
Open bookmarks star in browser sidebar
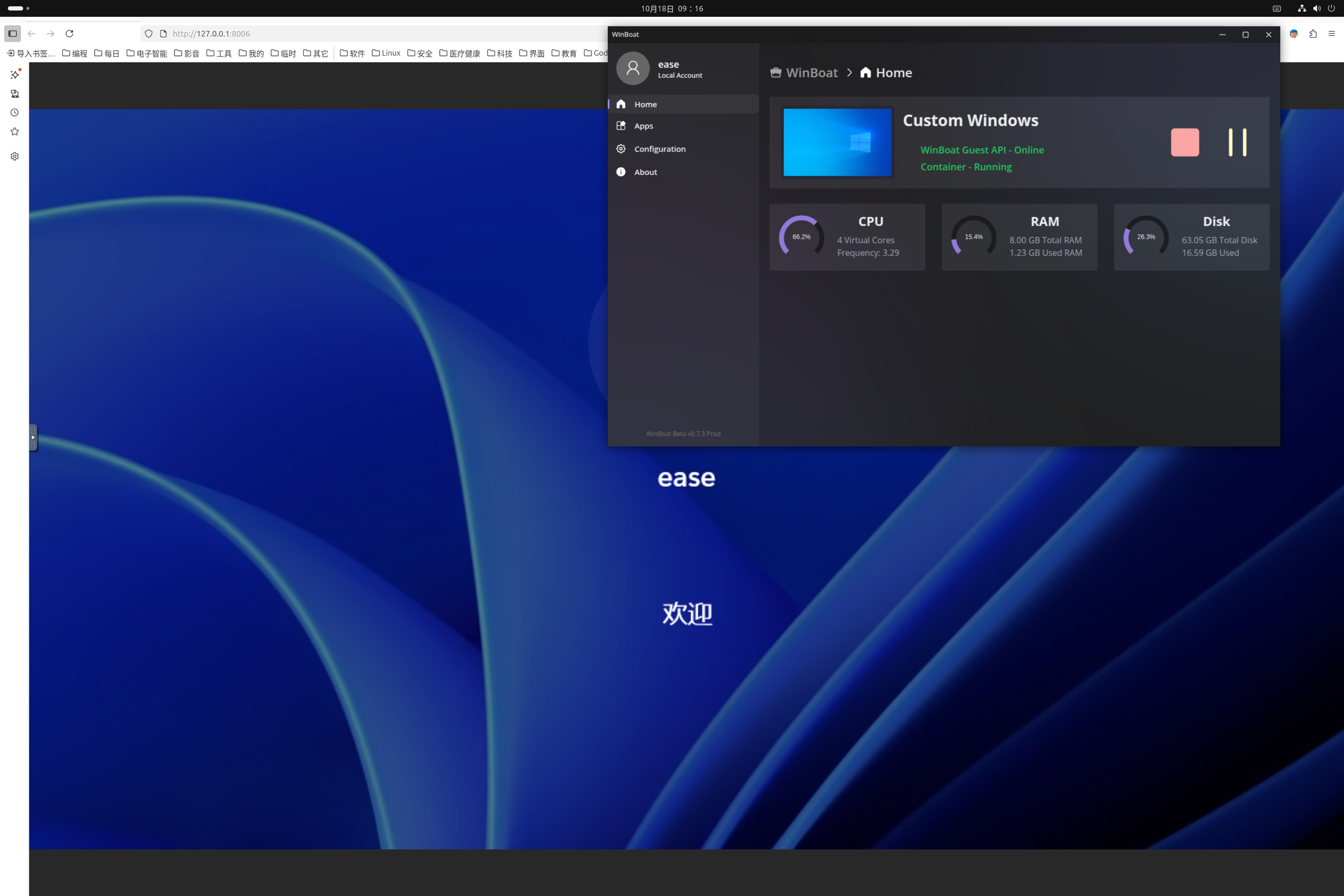15,131
